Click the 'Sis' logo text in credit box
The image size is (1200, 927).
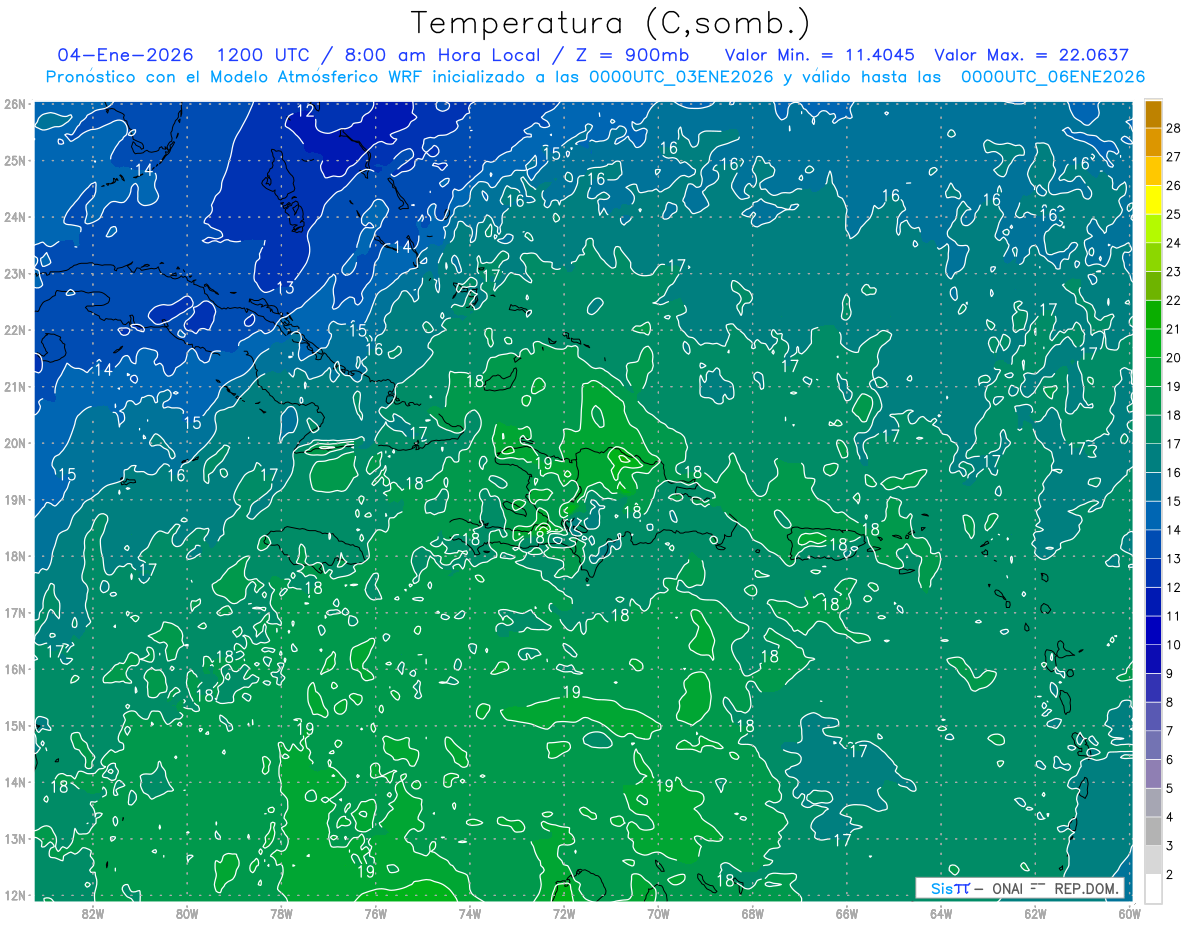click(941, 888)
